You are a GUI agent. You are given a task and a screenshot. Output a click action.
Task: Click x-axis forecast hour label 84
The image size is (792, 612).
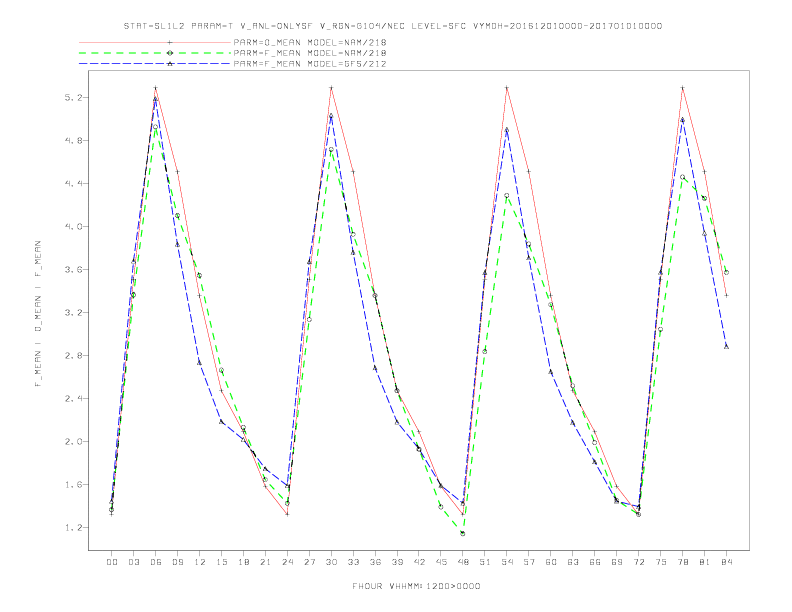click(x=727, y=562)
